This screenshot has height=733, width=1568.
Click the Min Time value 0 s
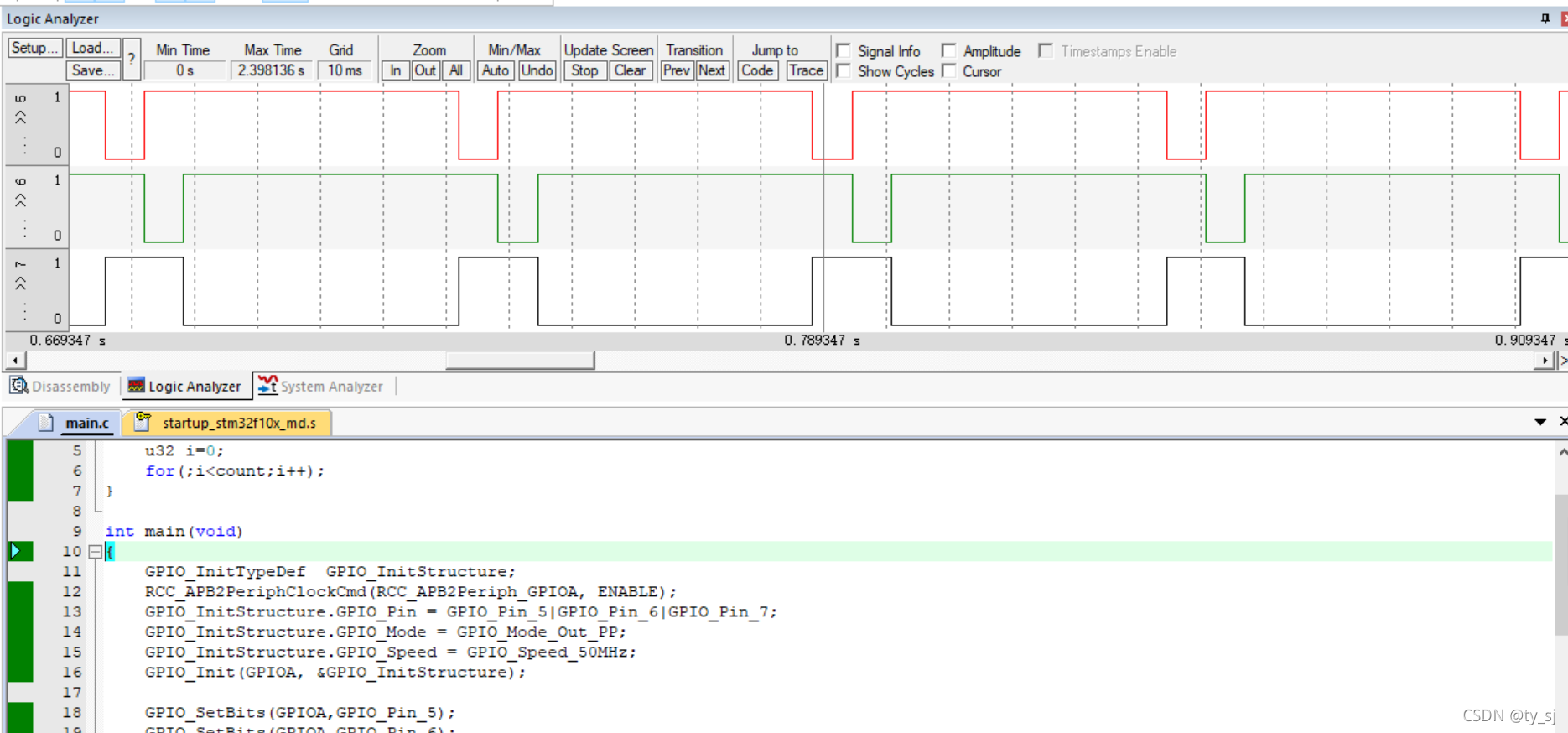[x=184, y=70]
